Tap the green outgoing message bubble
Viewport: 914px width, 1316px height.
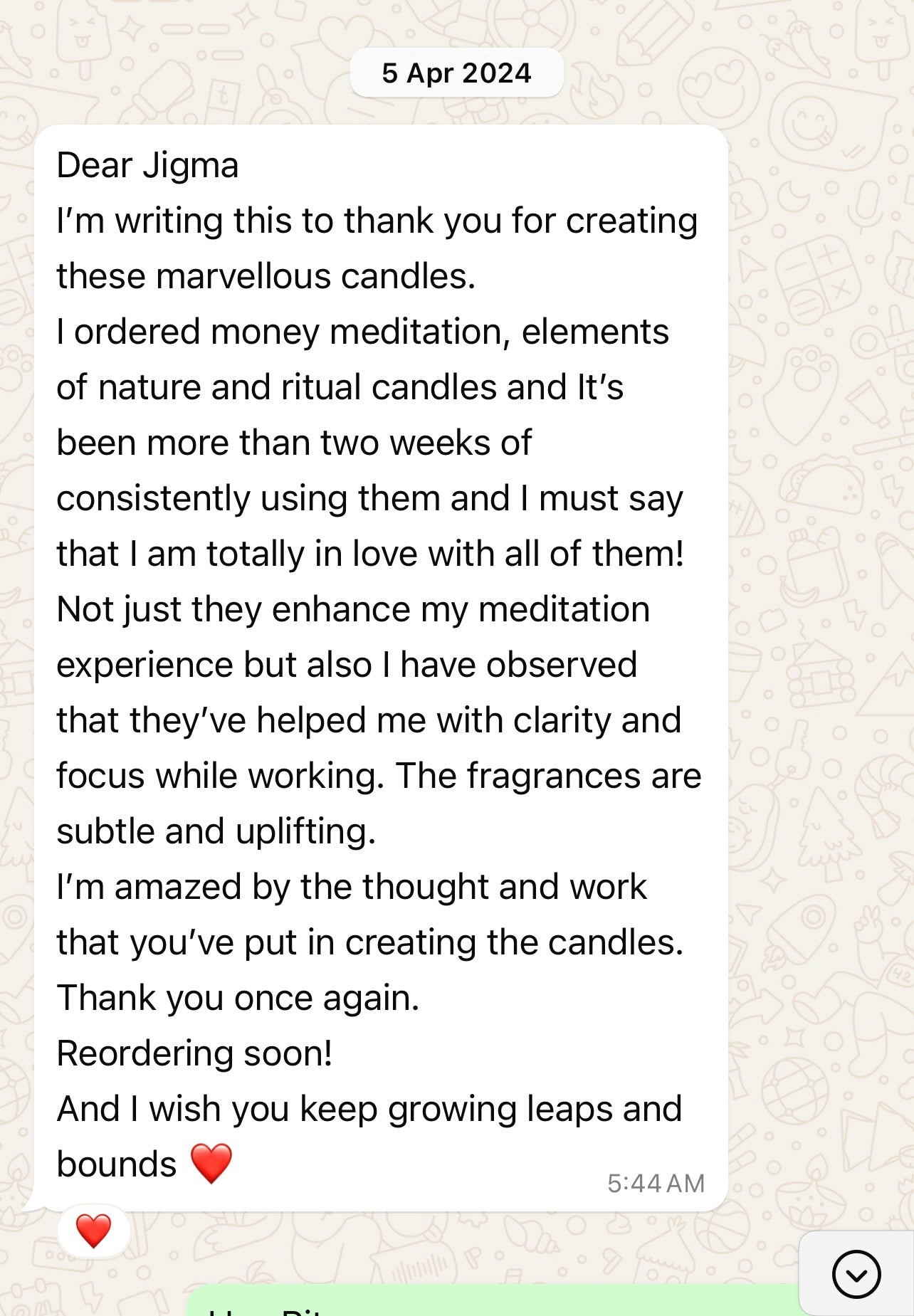pyautogui.click(x=491, y=1302)
